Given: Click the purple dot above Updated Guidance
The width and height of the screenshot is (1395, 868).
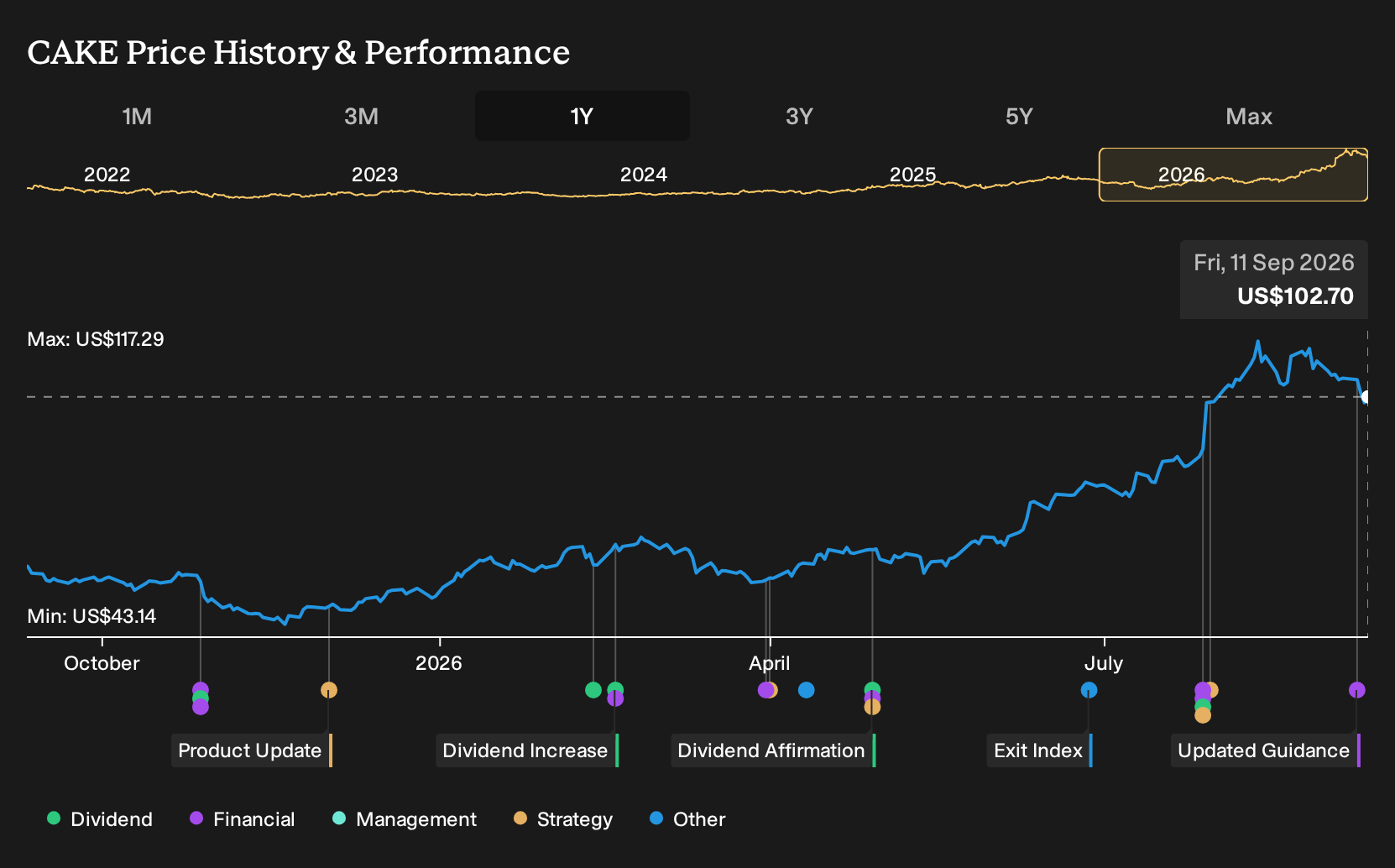Looking at the screenshot, I should [1356, 690].
